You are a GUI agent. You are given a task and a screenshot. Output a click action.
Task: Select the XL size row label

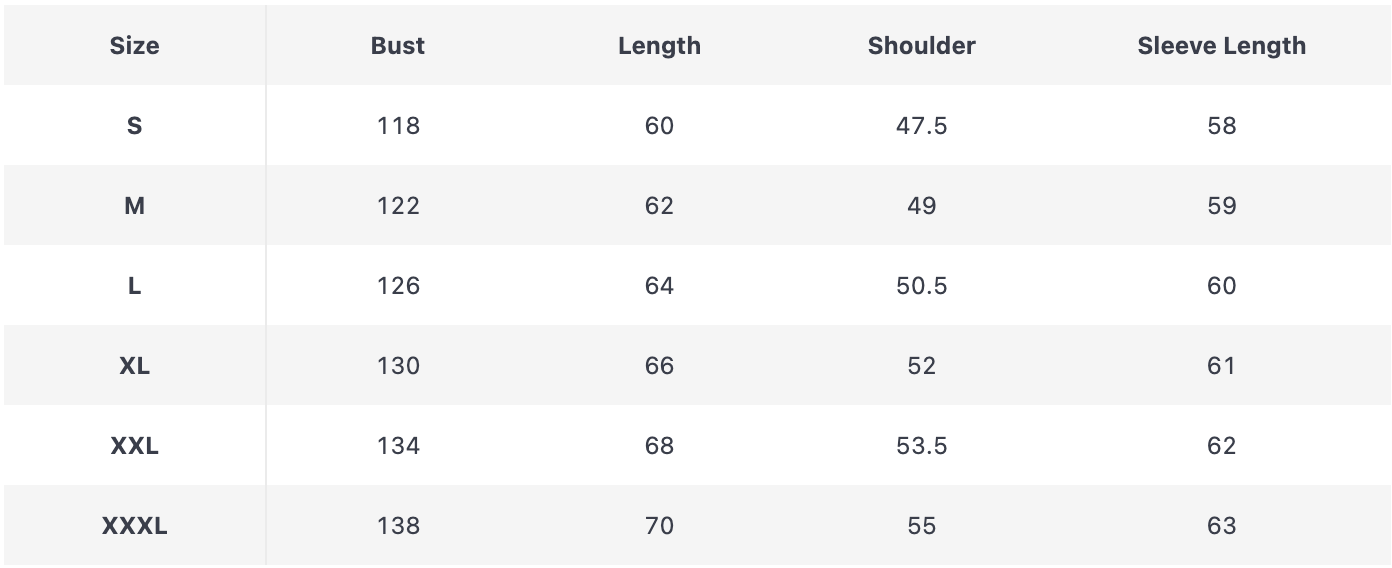[134, 366]
